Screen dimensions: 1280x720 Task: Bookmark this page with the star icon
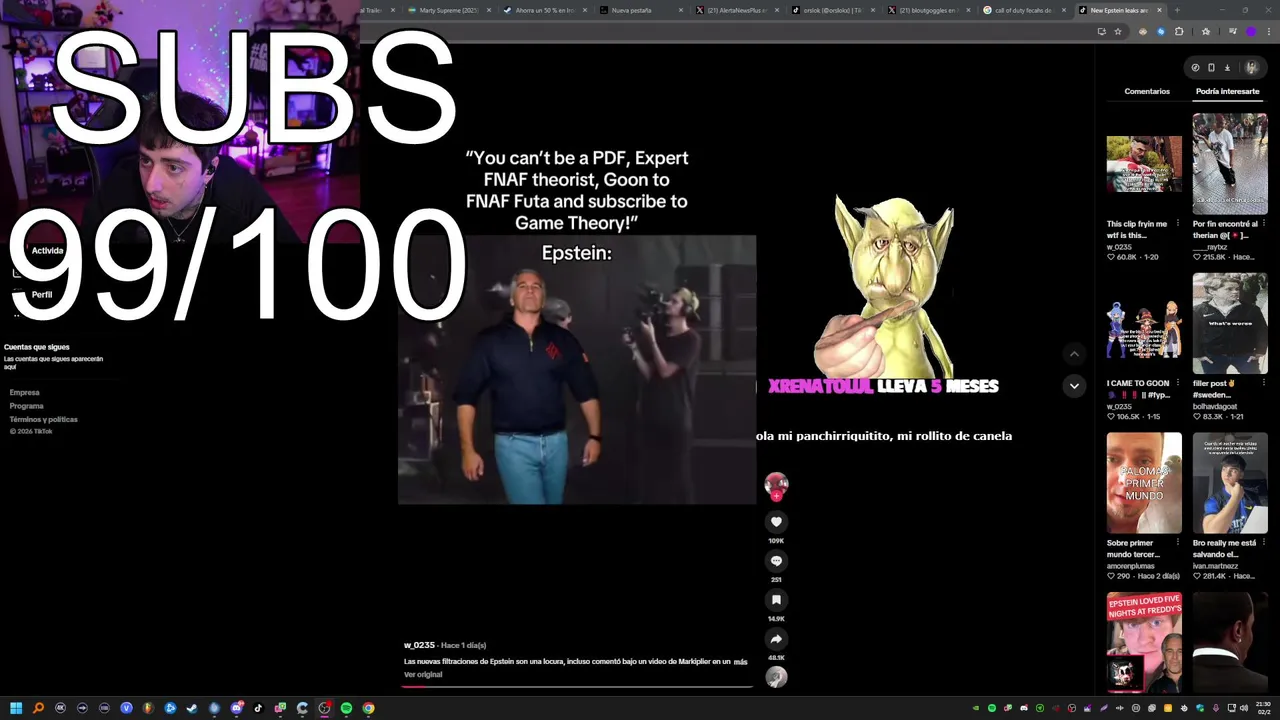(1118, 31)
